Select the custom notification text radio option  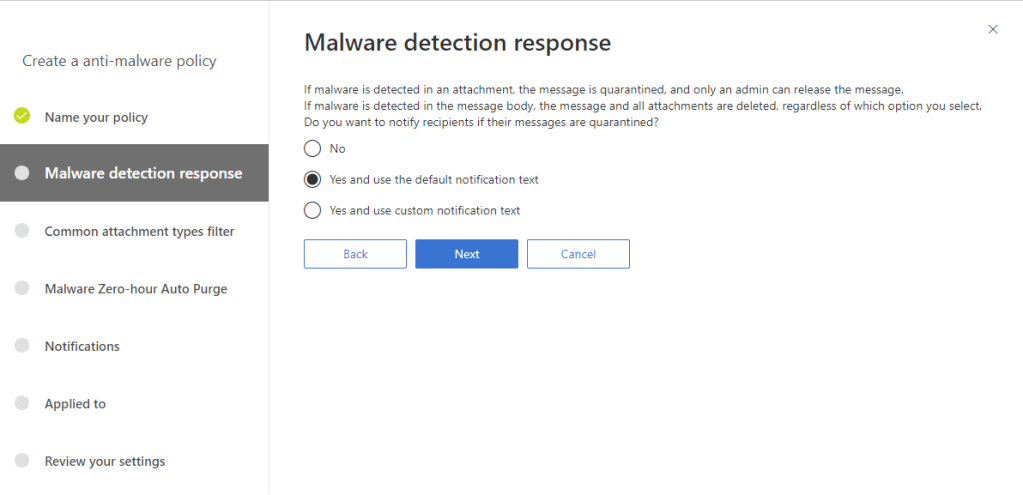[312, 210]
